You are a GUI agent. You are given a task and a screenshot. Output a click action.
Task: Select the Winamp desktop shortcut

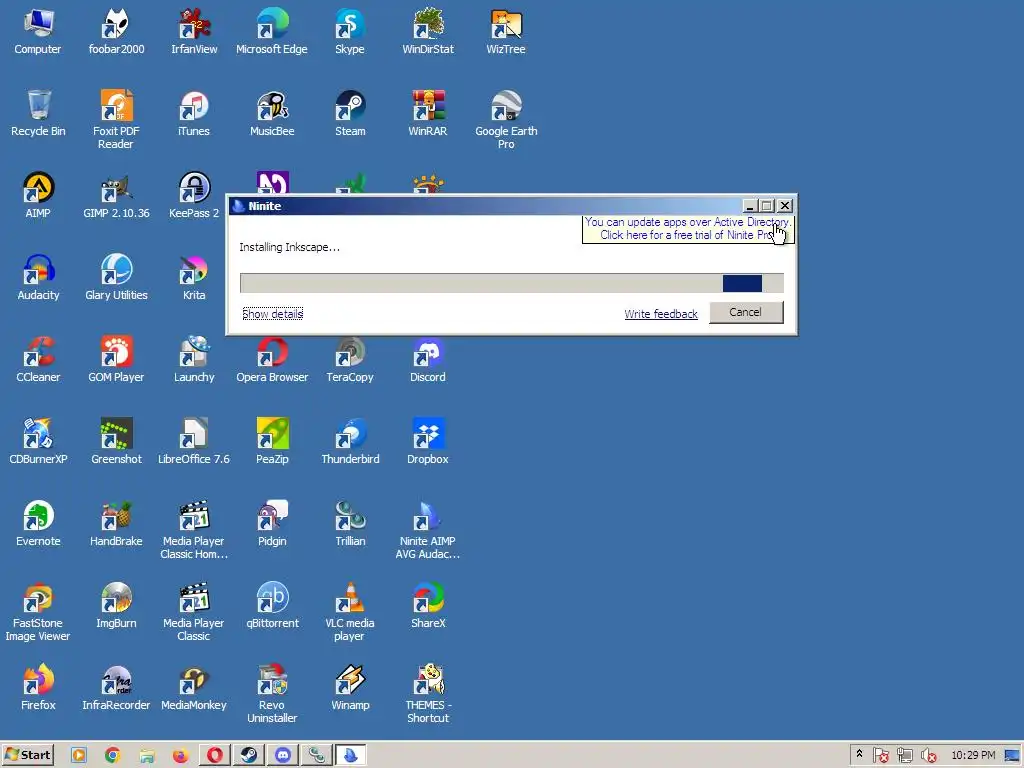coord(350,687)
